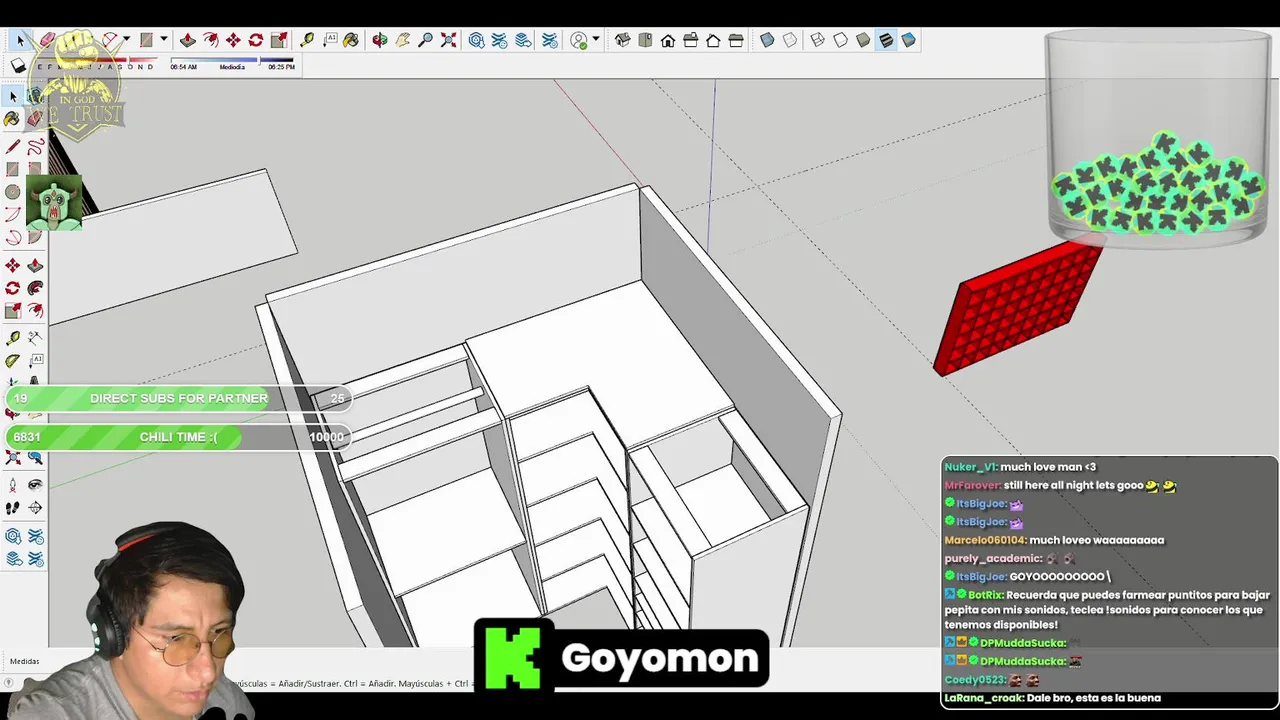Pick Protractor tool in left palette
Image resolution: width=1280 pixels, height=720 pixels.
pos(13,361)
